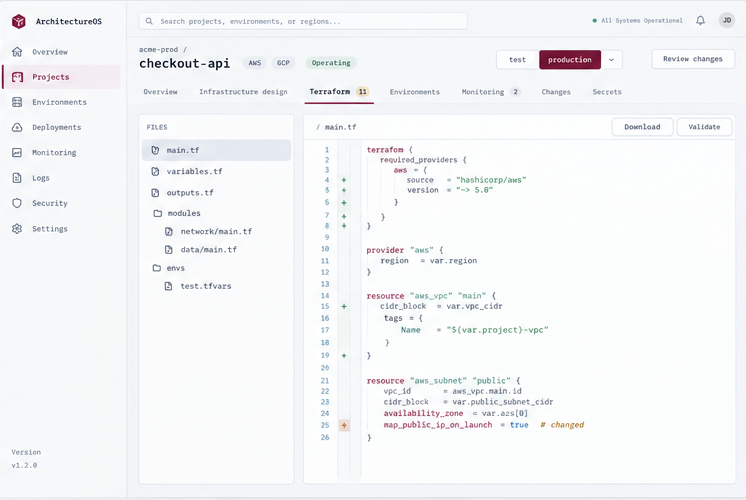The width and height of the screenshot is (746, 500).
Task: Open the JD user avatar
Action: (726, 20)
